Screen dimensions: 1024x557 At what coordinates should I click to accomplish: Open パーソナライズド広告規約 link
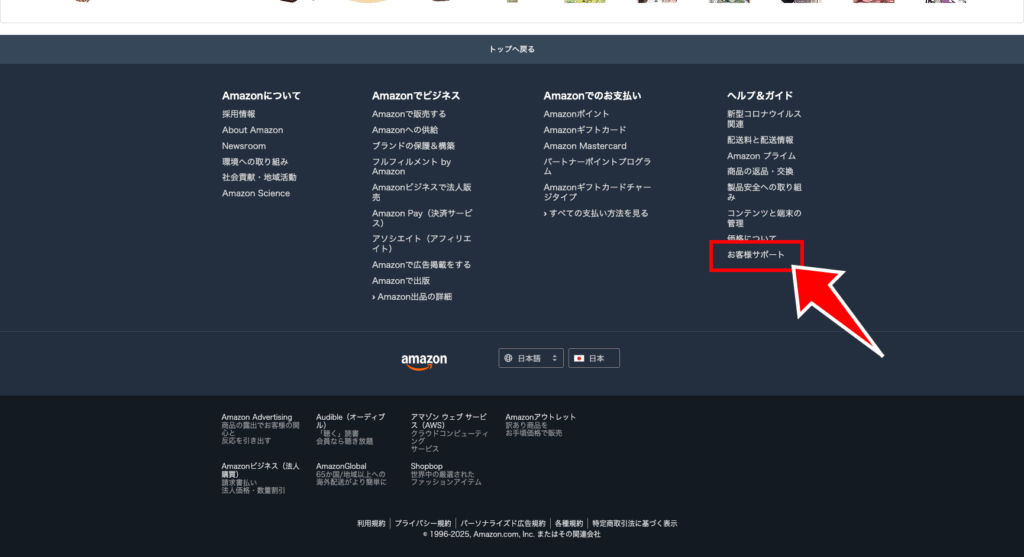(x=503, y=523)
